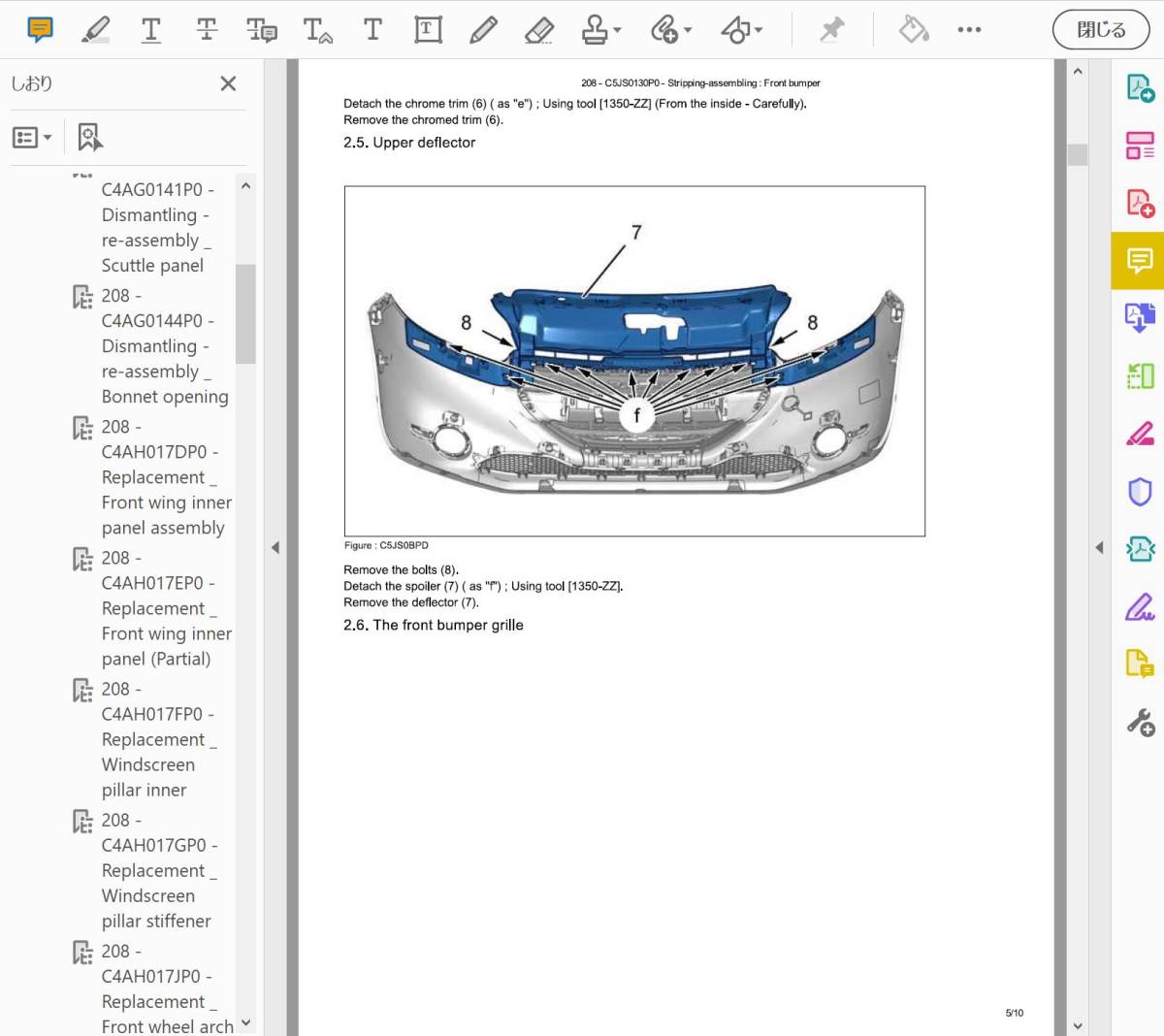This screenshot has height=1036, width=1164.
Task: Open Windscreen pillar inner bookmark
Action: coord(159,739)
